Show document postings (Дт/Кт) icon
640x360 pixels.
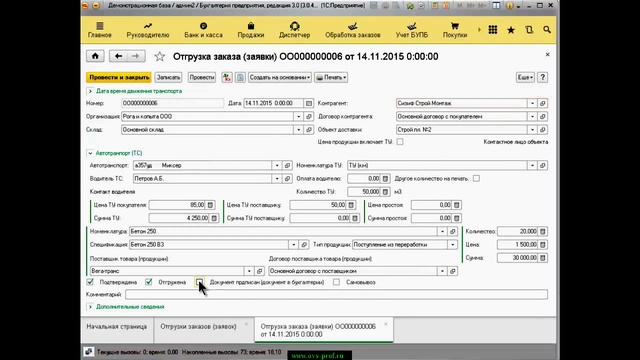[x=227, y=78]
